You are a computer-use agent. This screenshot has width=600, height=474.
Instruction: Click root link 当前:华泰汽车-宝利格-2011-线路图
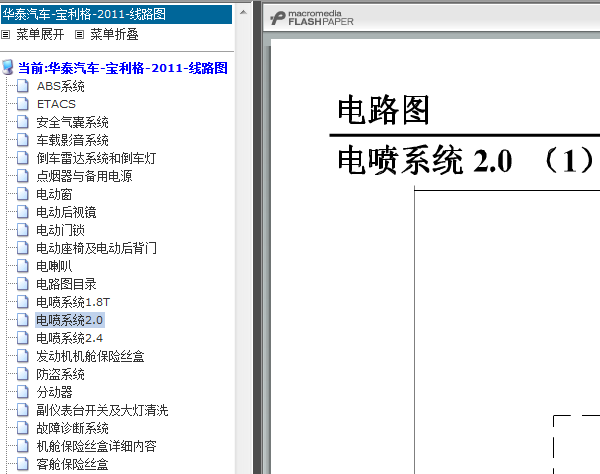[123, 68]
